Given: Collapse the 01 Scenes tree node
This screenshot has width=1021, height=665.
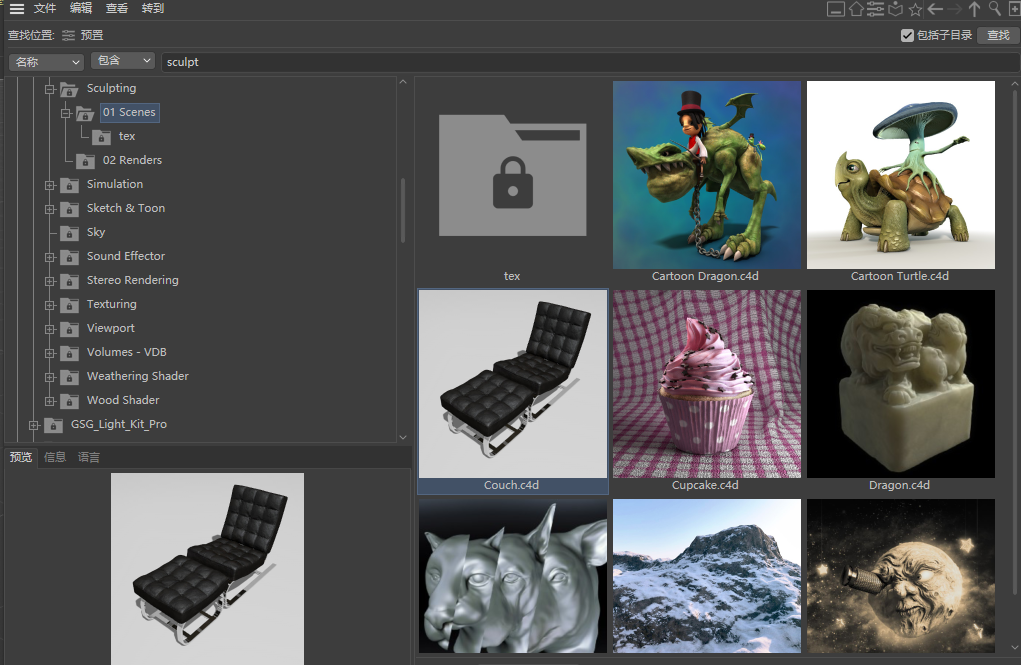Looking at the screenshot, I should click(65, 113).
